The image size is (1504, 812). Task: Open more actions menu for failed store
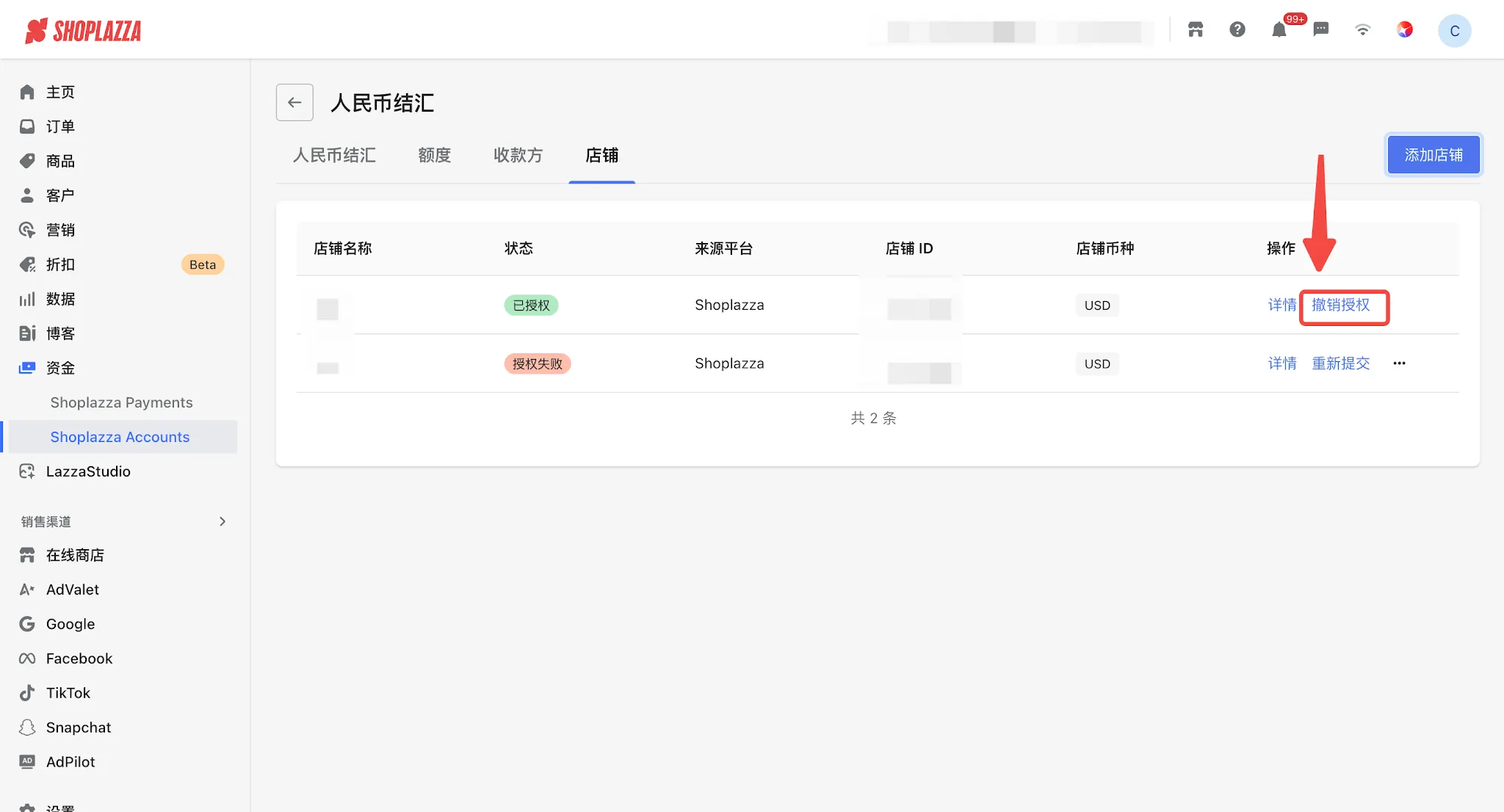coord(1399,363)
